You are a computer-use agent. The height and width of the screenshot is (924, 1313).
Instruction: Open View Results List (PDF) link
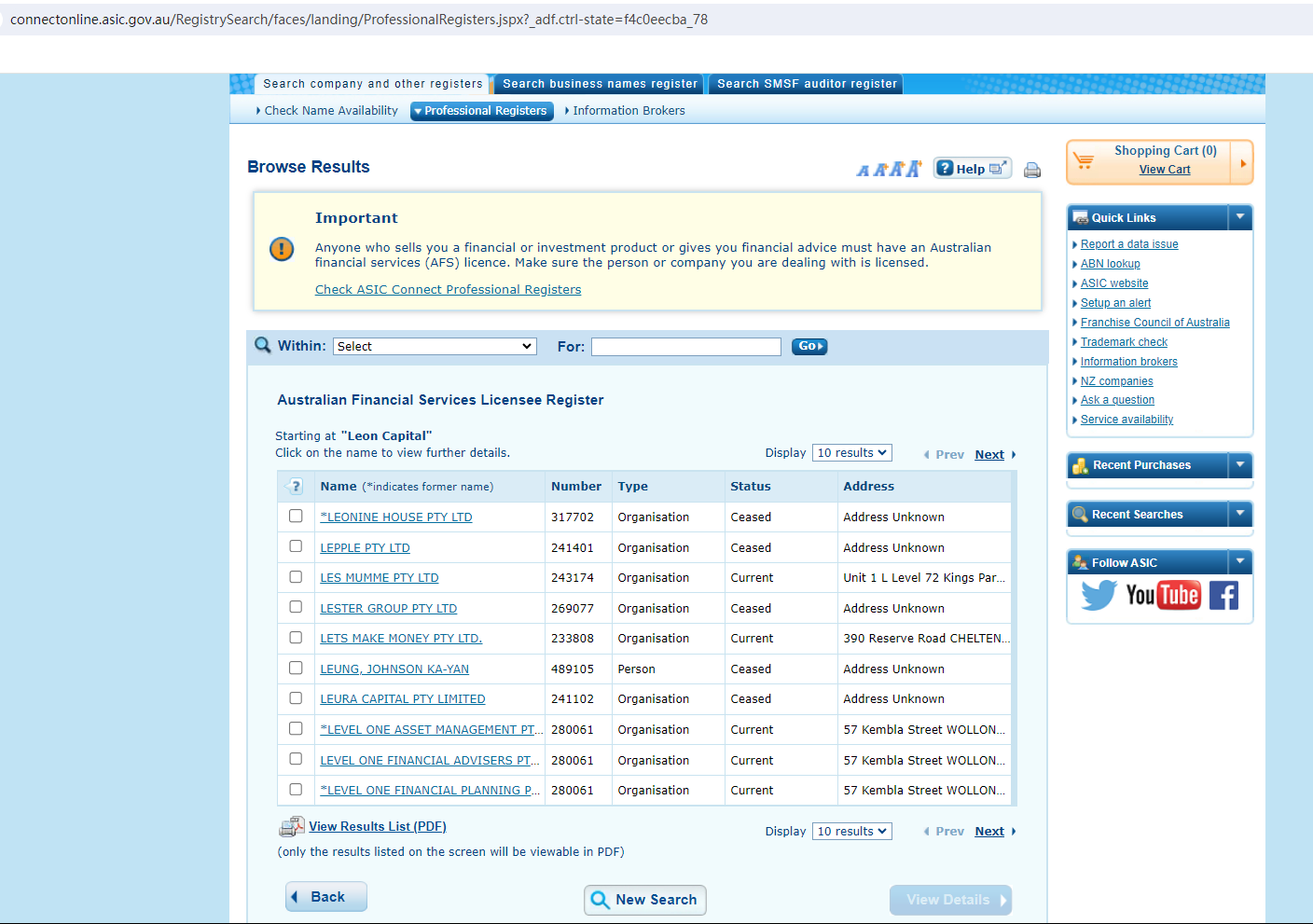378,827
